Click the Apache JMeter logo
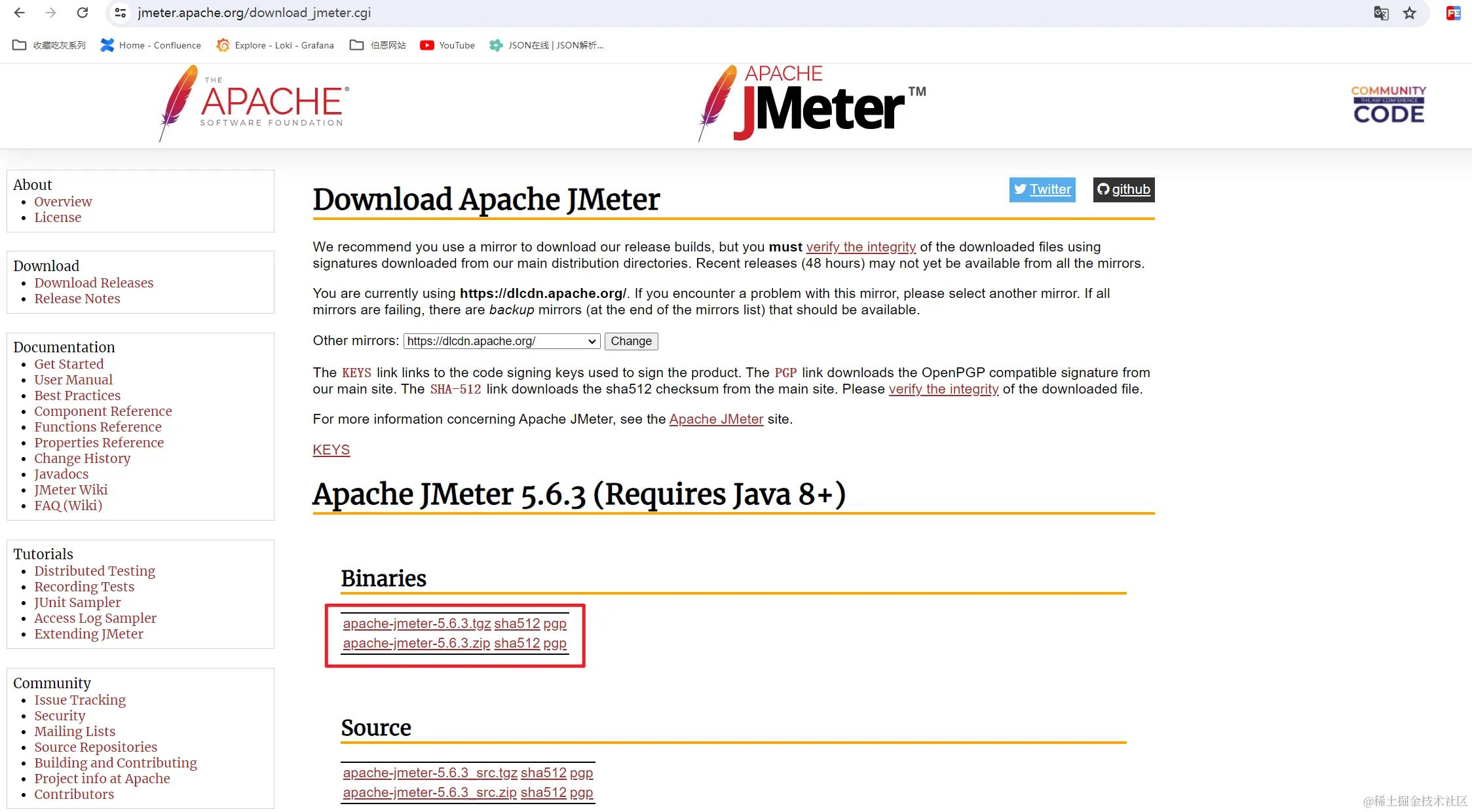Screen dimensions: 1472x812 point(812,103)
